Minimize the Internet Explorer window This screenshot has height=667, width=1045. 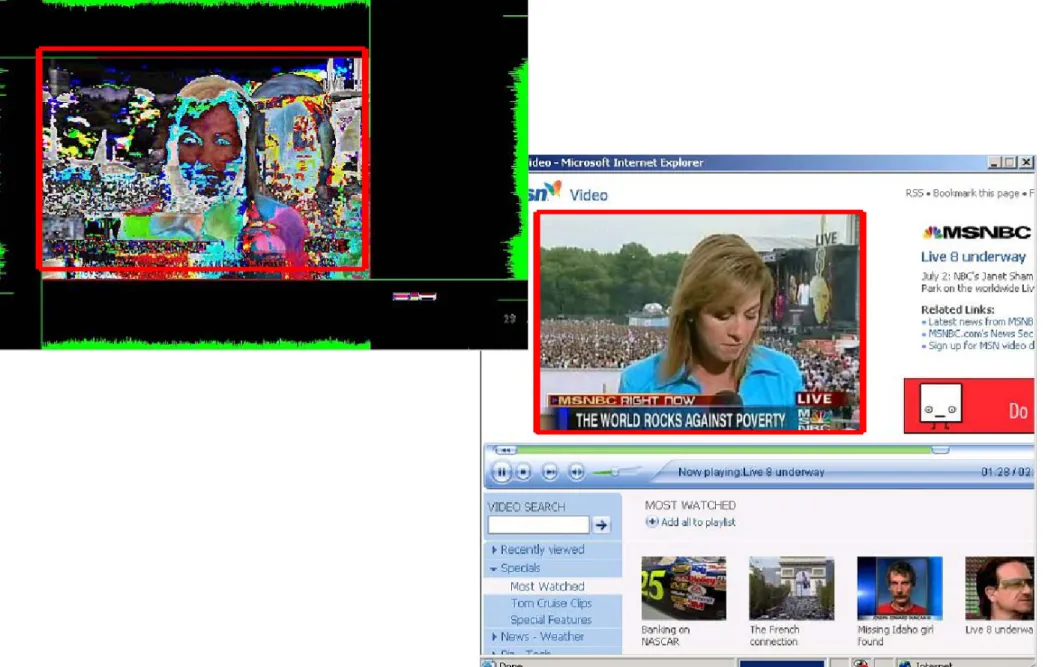click(995, 163)
